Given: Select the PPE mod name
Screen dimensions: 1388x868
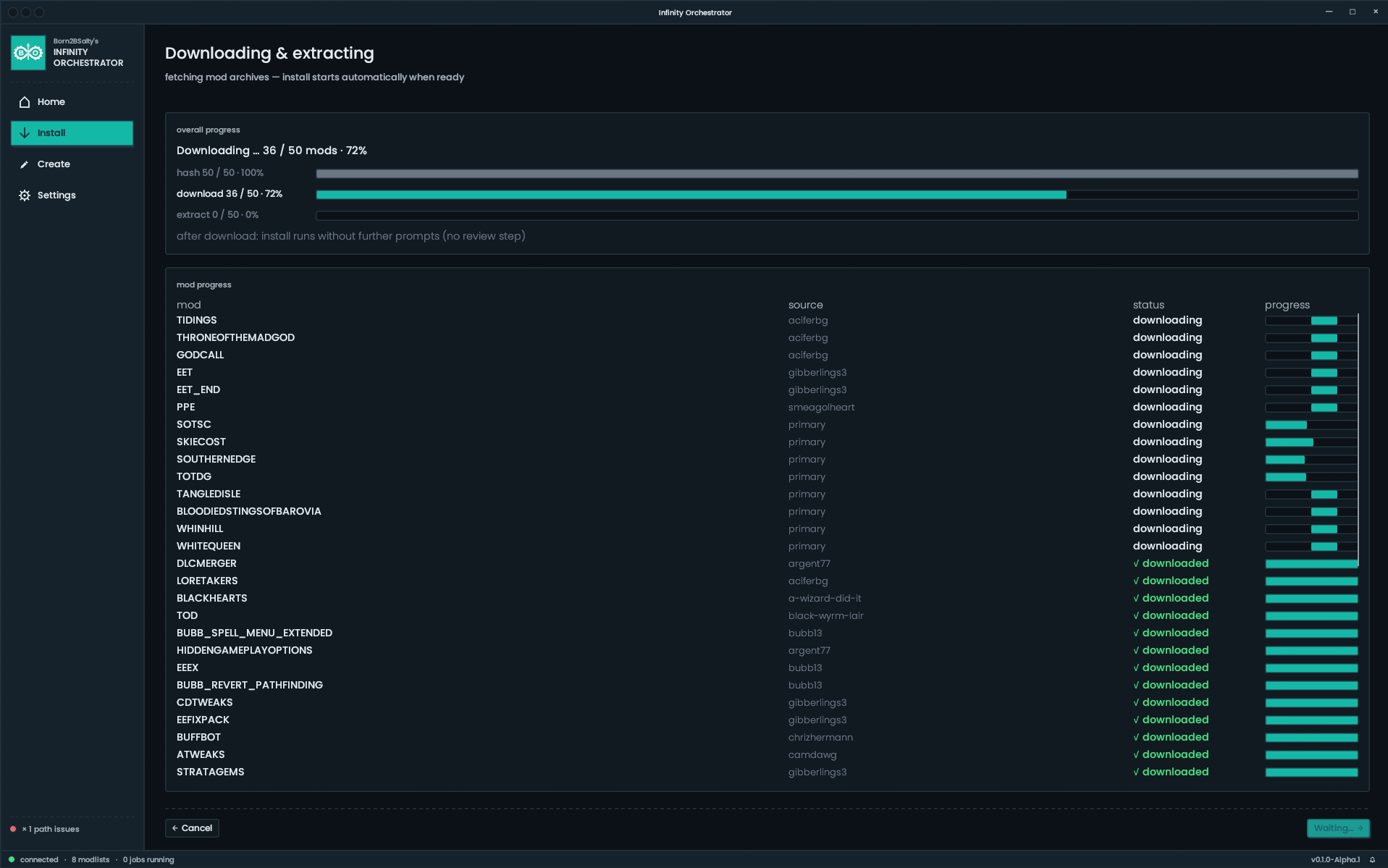Looking at the screenshot, I should pos(185,407).
